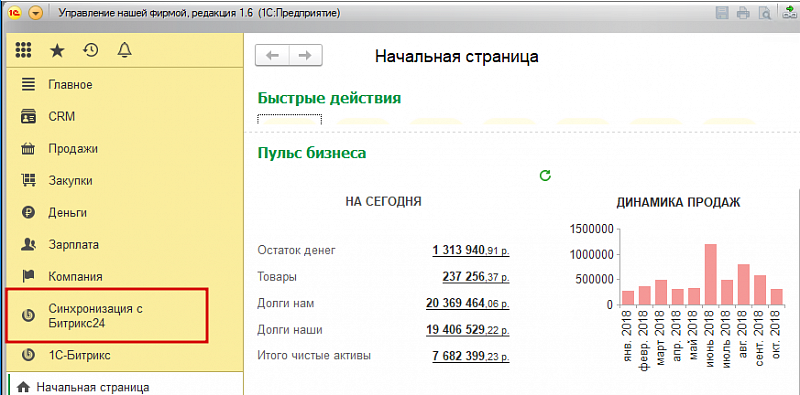
Task: Click the print preview icon in title bar
Action: [764, 13]
